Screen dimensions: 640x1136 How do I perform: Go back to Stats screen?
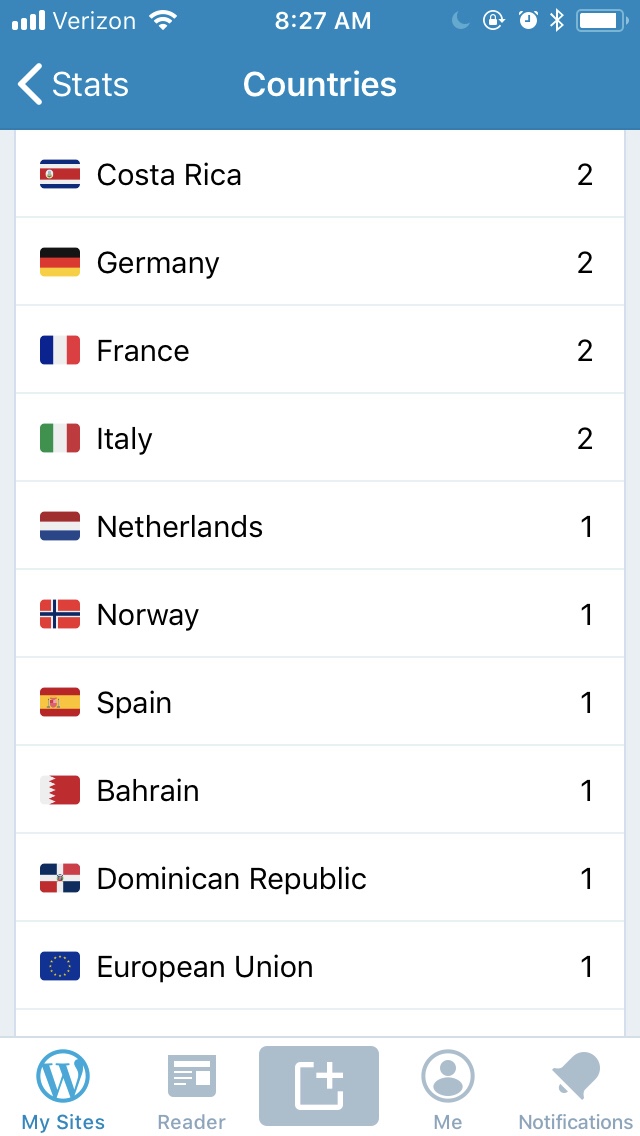pyautogui.click(x=74, y=85)
